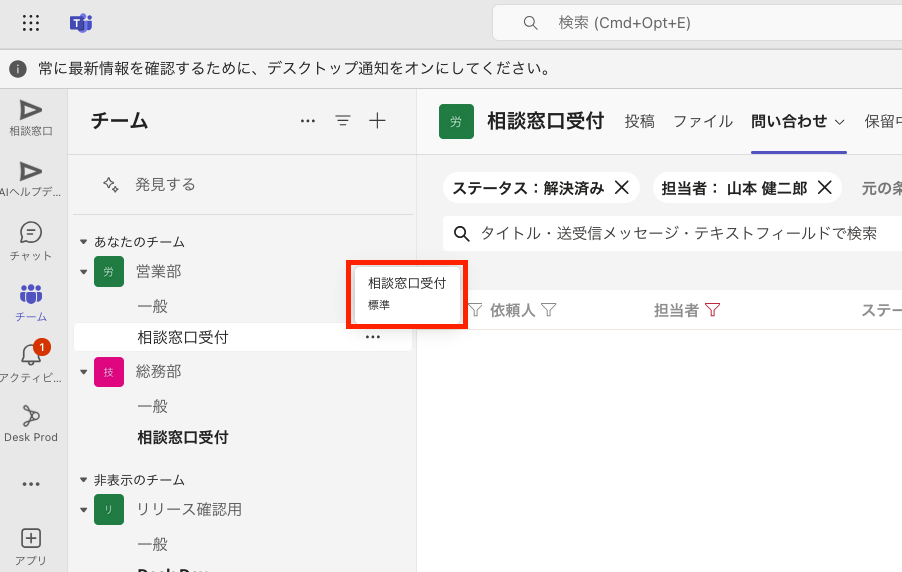This screenshot has height=572, width=902.
Task: Show more apps via sidebar ellipsis
Action: point(30,485)
